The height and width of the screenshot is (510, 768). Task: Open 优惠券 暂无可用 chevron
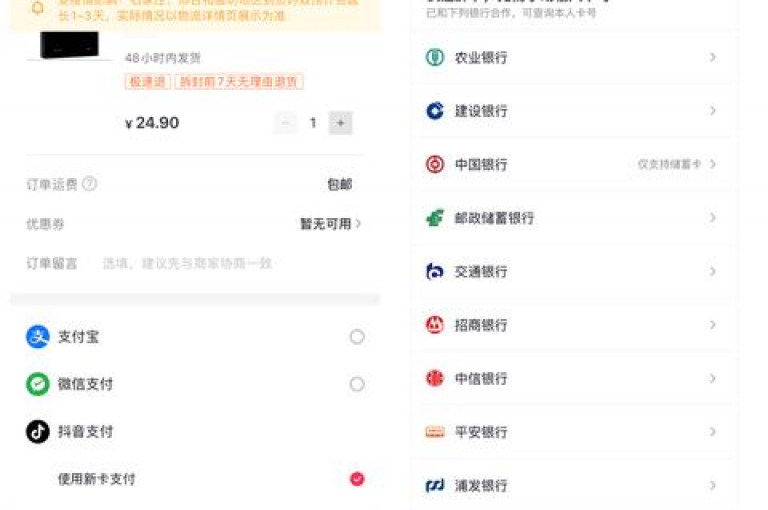pos(359,224)
